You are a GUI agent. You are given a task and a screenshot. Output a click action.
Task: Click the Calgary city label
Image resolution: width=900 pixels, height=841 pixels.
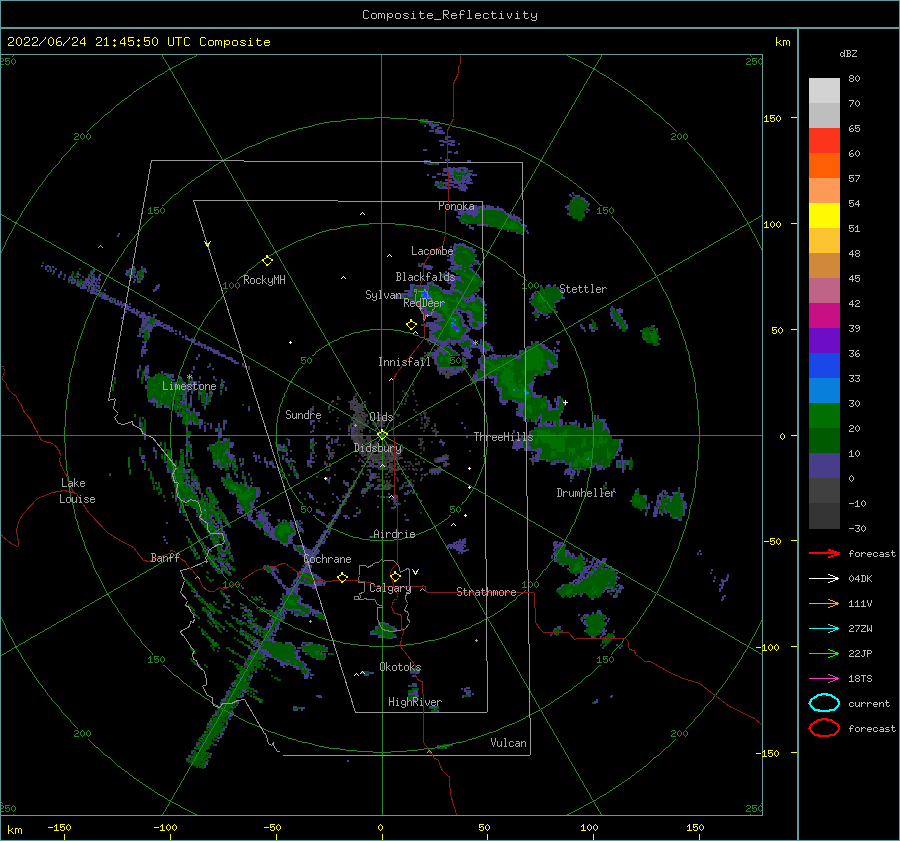click(390, 588)
